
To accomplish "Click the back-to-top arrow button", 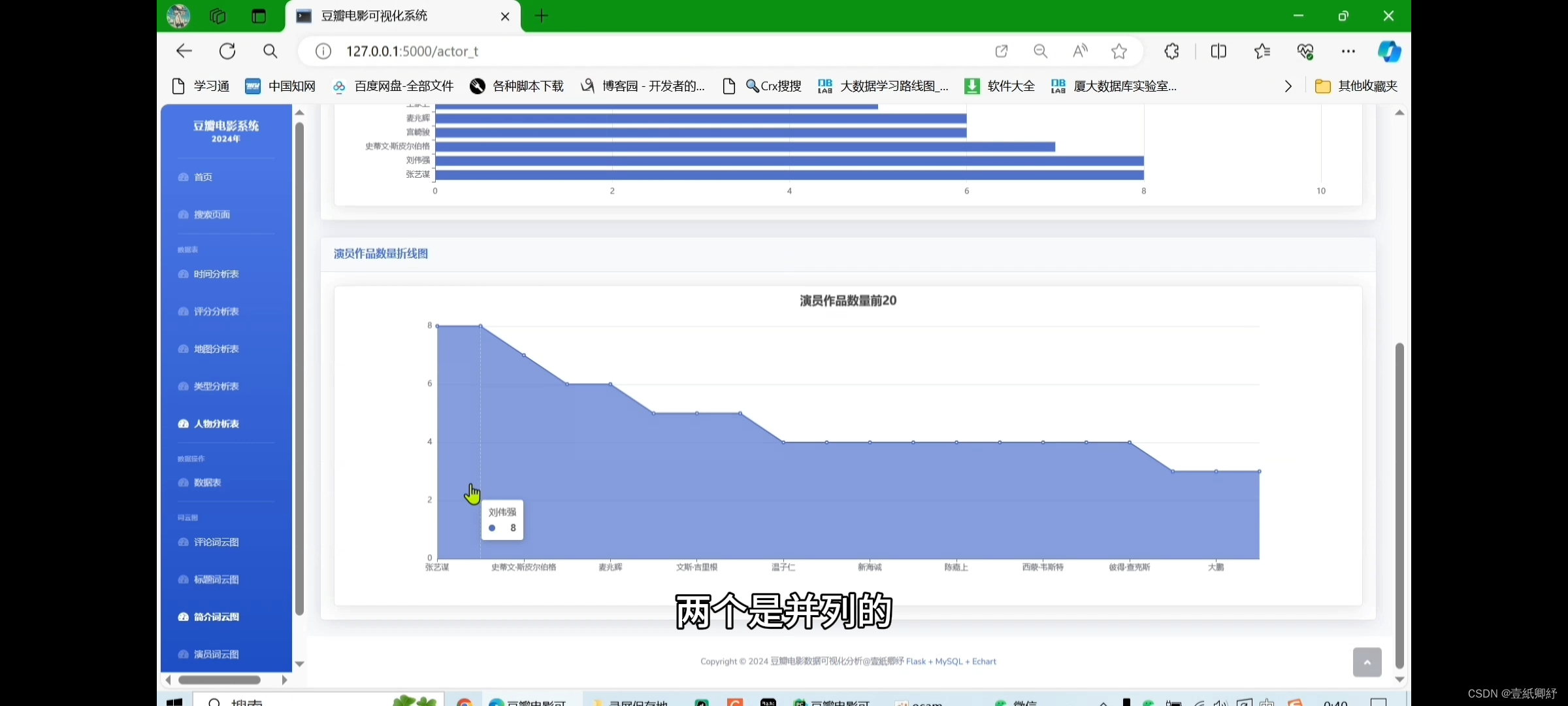I will coord(1367,662).
